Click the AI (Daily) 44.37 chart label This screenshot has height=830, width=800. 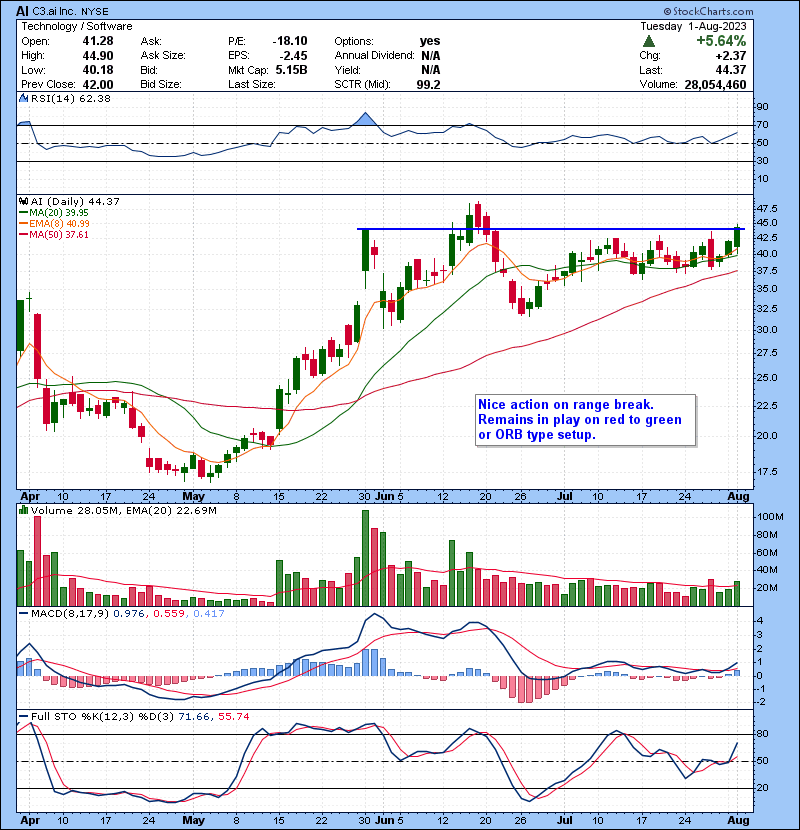tap(75, 201)
